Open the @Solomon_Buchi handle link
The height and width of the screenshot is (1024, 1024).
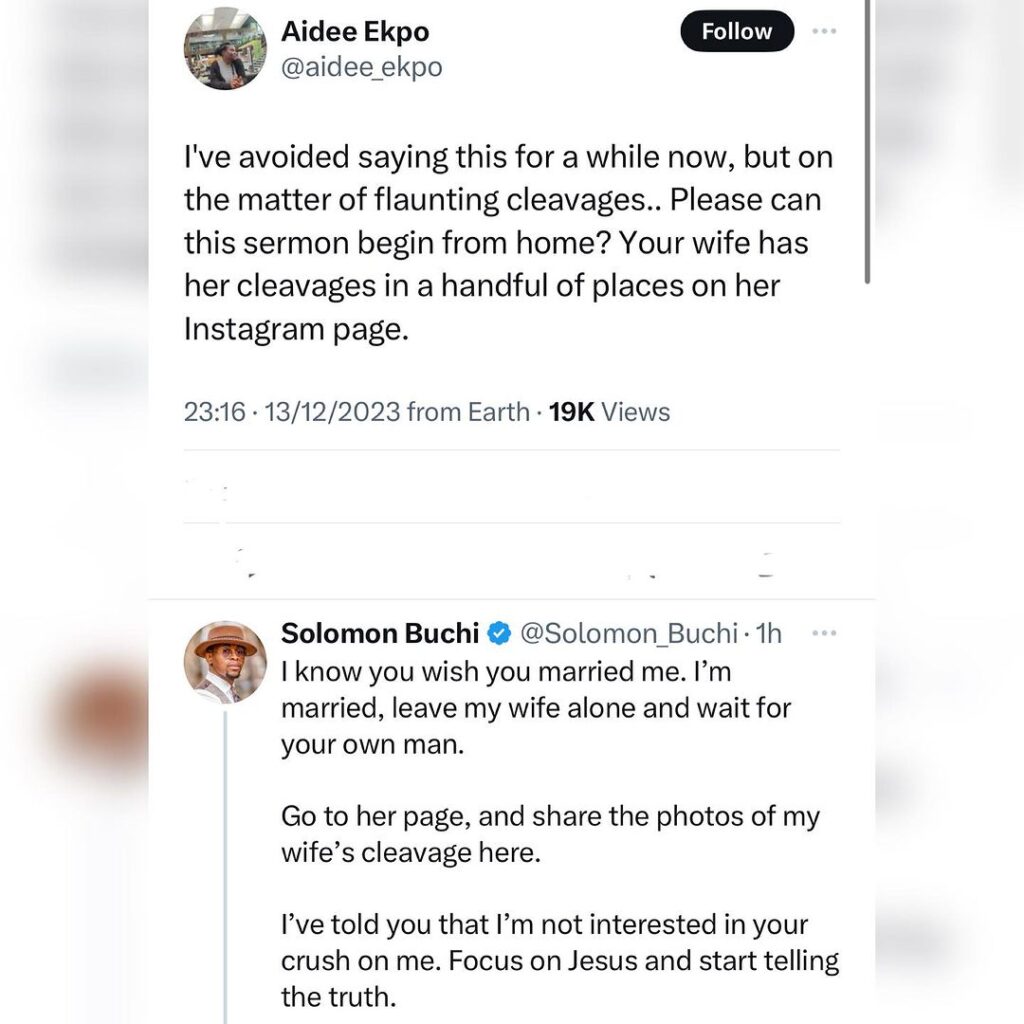point(630,633)
